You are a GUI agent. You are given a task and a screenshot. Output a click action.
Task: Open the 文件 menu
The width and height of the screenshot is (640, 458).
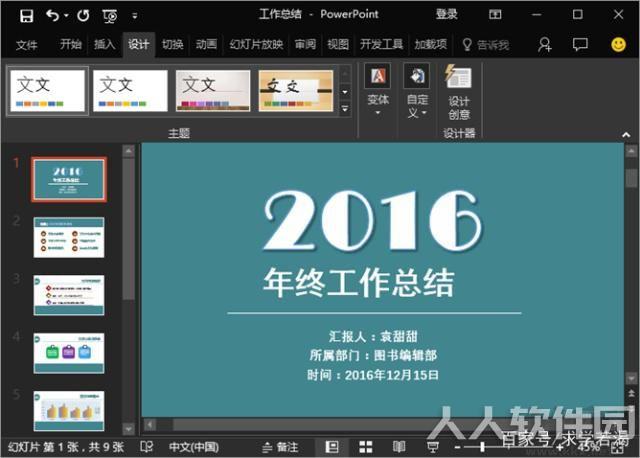[27, 44]
